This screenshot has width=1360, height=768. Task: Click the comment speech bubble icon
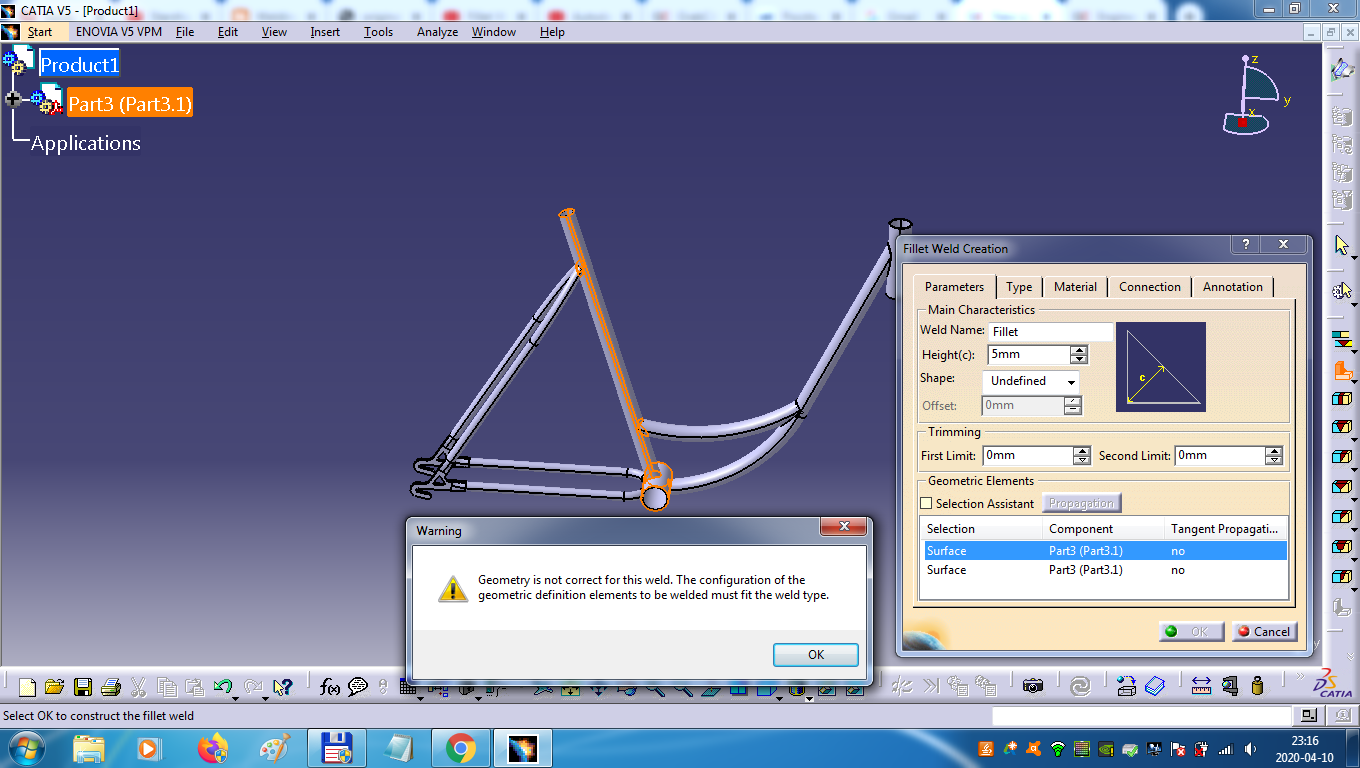(x=358, y=686)
